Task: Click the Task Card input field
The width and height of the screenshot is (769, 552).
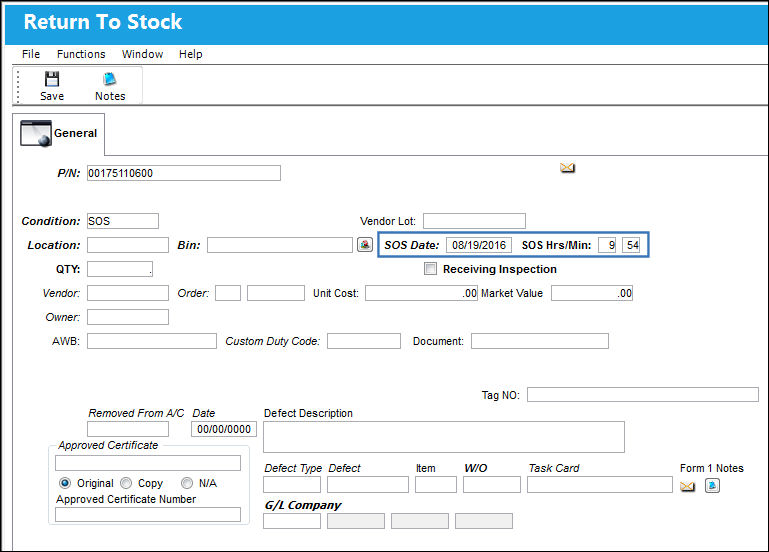Action: [x=600, y=485]
